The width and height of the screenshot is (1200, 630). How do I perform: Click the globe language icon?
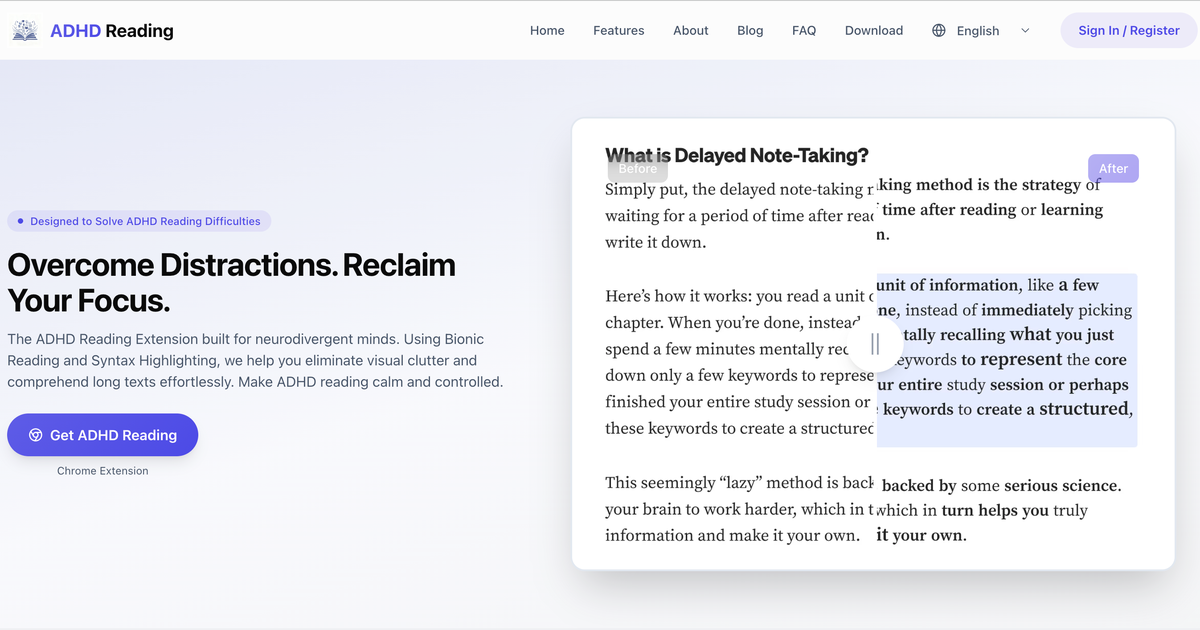click(938, 30)
